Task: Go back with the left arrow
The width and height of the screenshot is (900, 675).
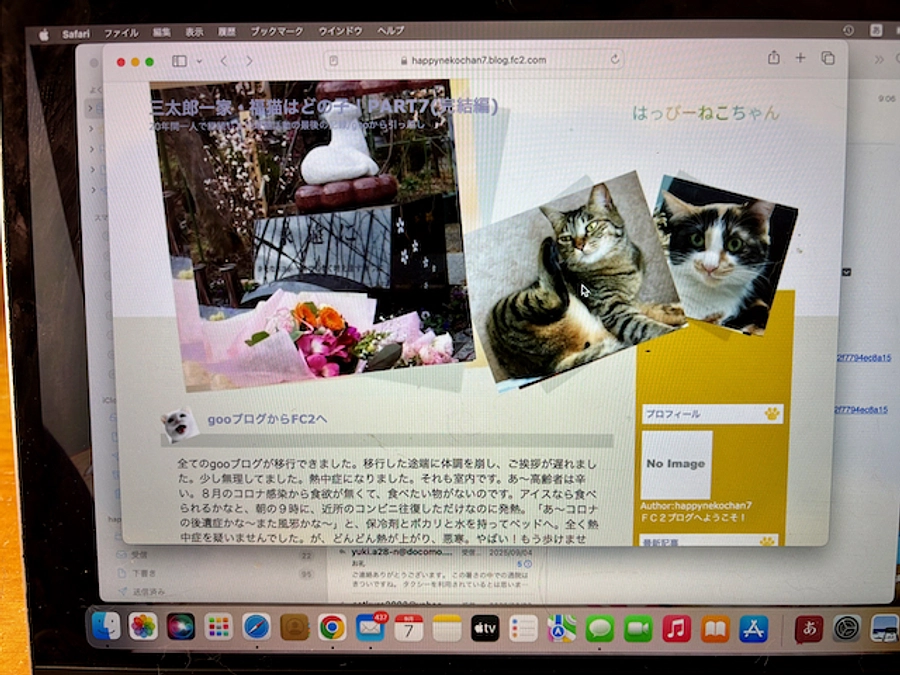Action: pyautogui.click(x=224, y=61)
